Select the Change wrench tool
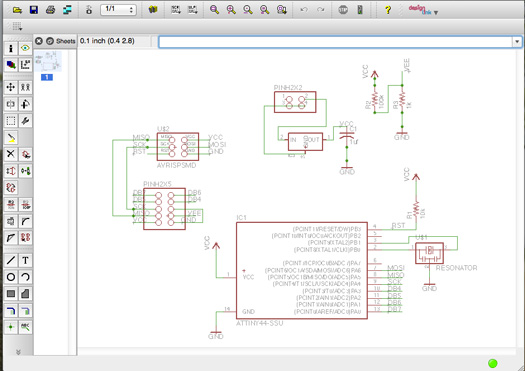Viewport: 525px width, 371px height. (x=25, y=121)
